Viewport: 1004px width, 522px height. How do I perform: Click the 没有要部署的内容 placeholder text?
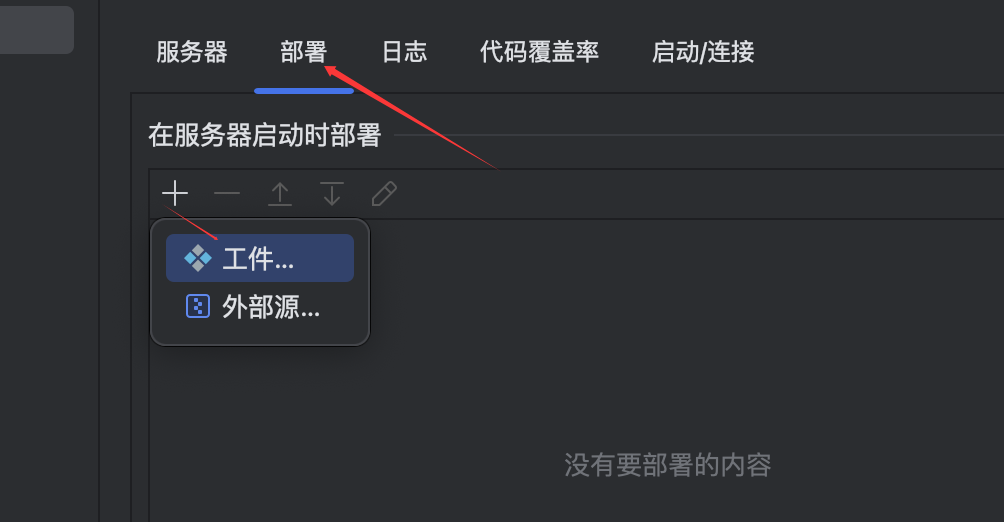(x=668, y=465)
